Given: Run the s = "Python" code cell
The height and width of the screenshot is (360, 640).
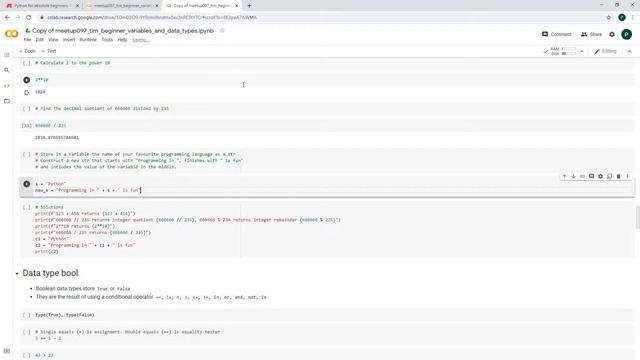Looking at the screenshot, I should [x=27, y=184].
